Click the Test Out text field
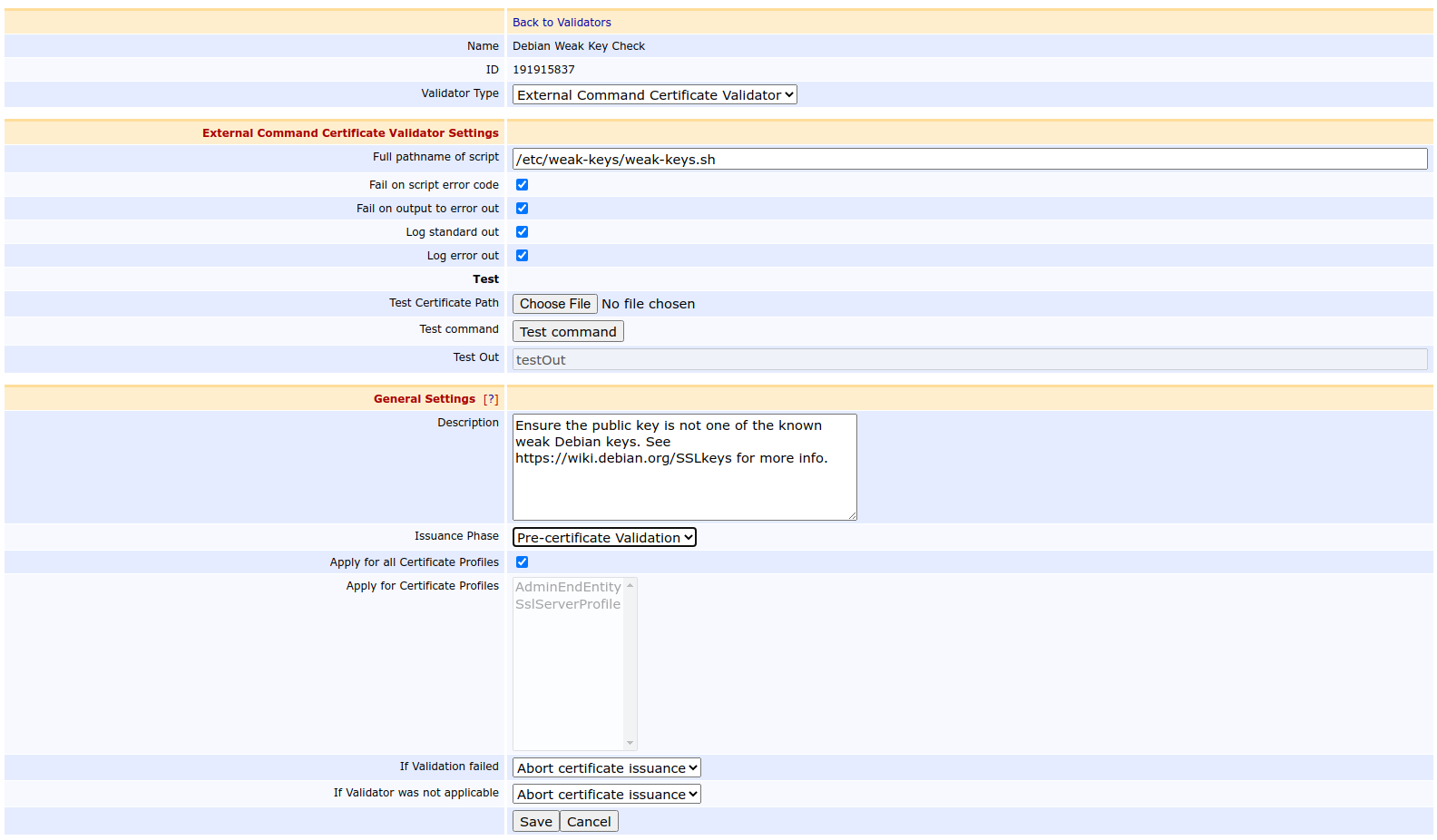Viewport: 1437px width, 840px height. (969, 360)
